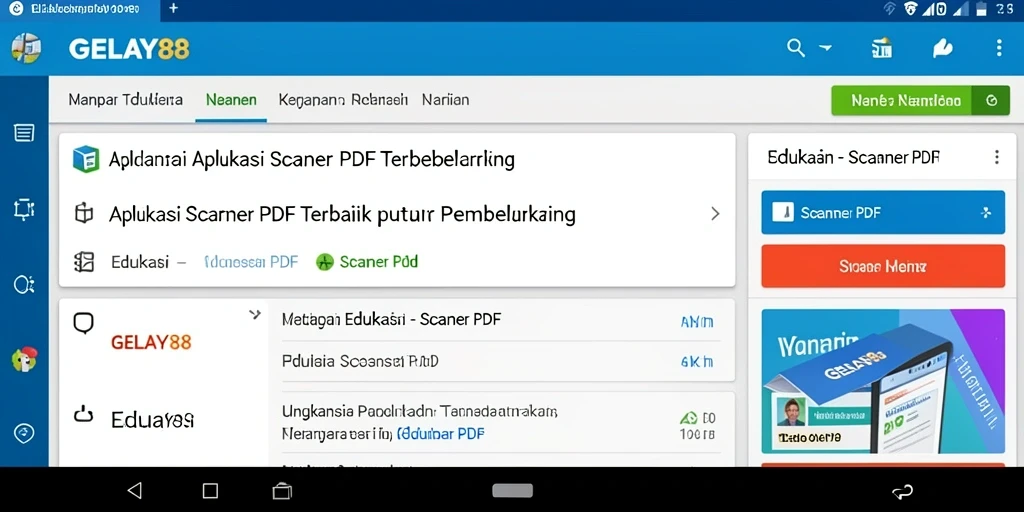
Task: Click document icon on Scanner PDF button
Action: pos(782,212)
